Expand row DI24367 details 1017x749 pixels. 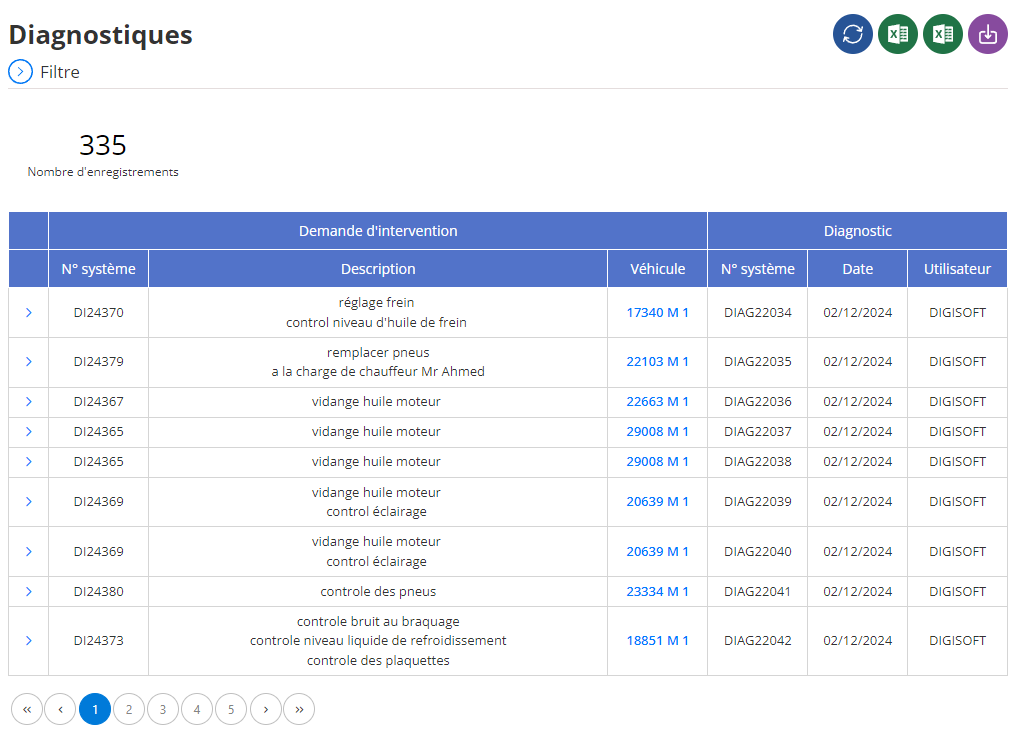pyautogui.click(x=29, y=402)
